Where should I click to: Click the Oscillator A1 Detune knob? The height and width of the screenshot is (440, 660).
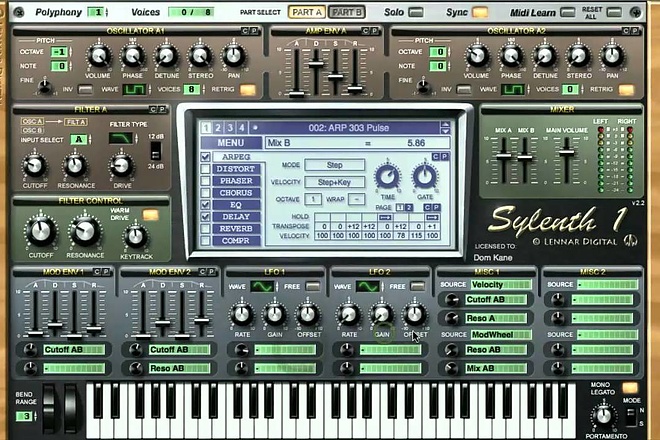point(166,56)
